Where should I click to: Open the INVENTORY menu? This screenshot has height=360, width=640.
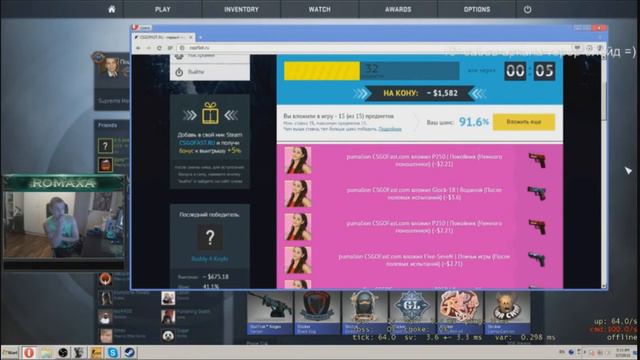coord(241,9)
